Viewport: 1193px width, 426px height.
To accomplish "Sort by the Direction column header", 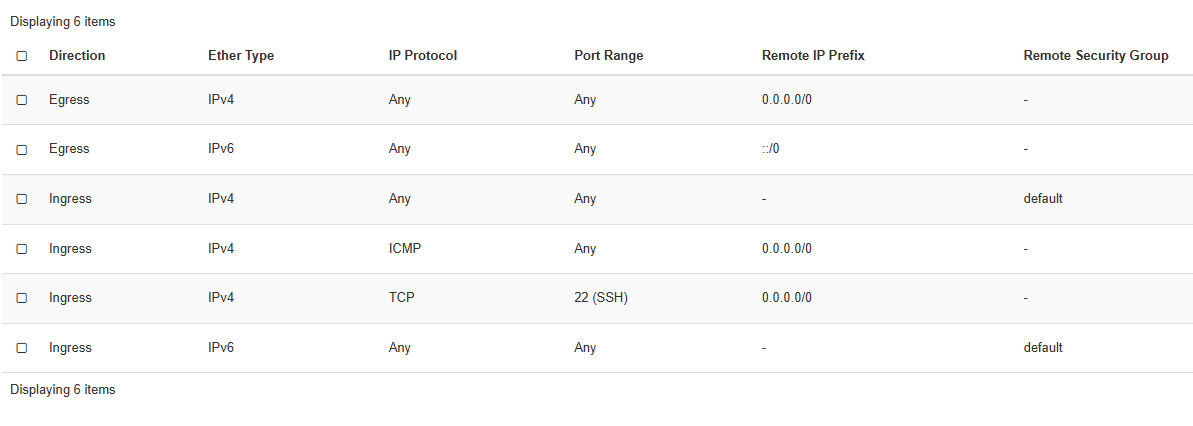I will coord(77,56).
